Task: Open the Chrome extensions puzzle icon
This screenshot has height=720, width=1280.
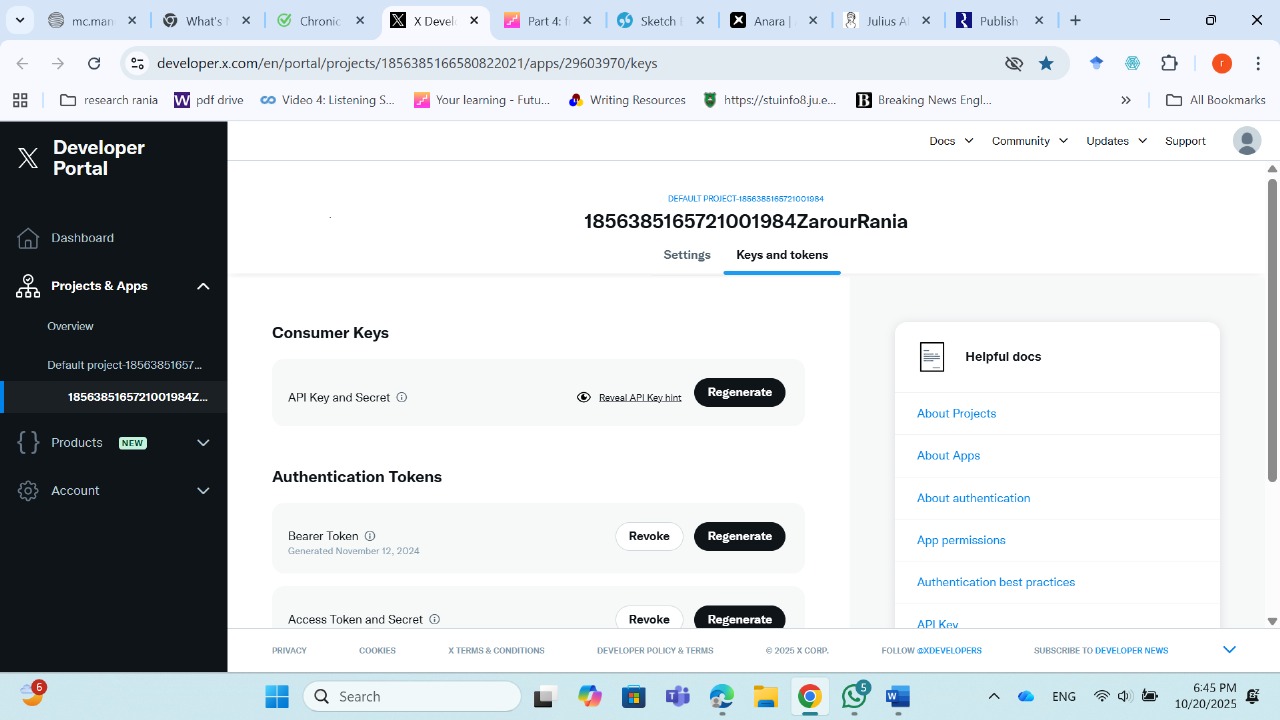Action: 1169,63
